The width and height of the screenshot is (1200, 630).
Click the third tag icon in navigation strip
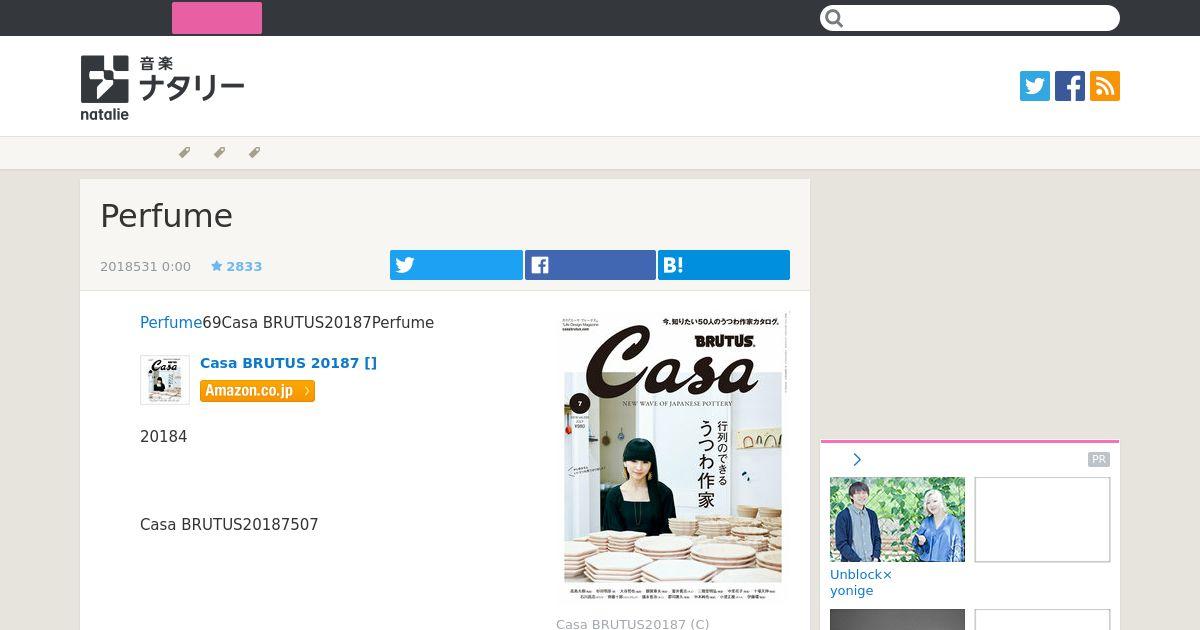(x=254, y=153)
